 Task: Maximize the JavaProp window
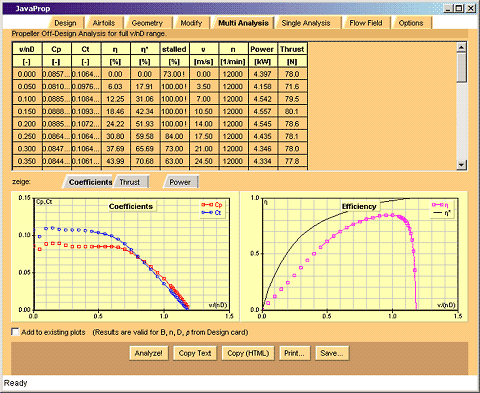[x=459, y=9]
